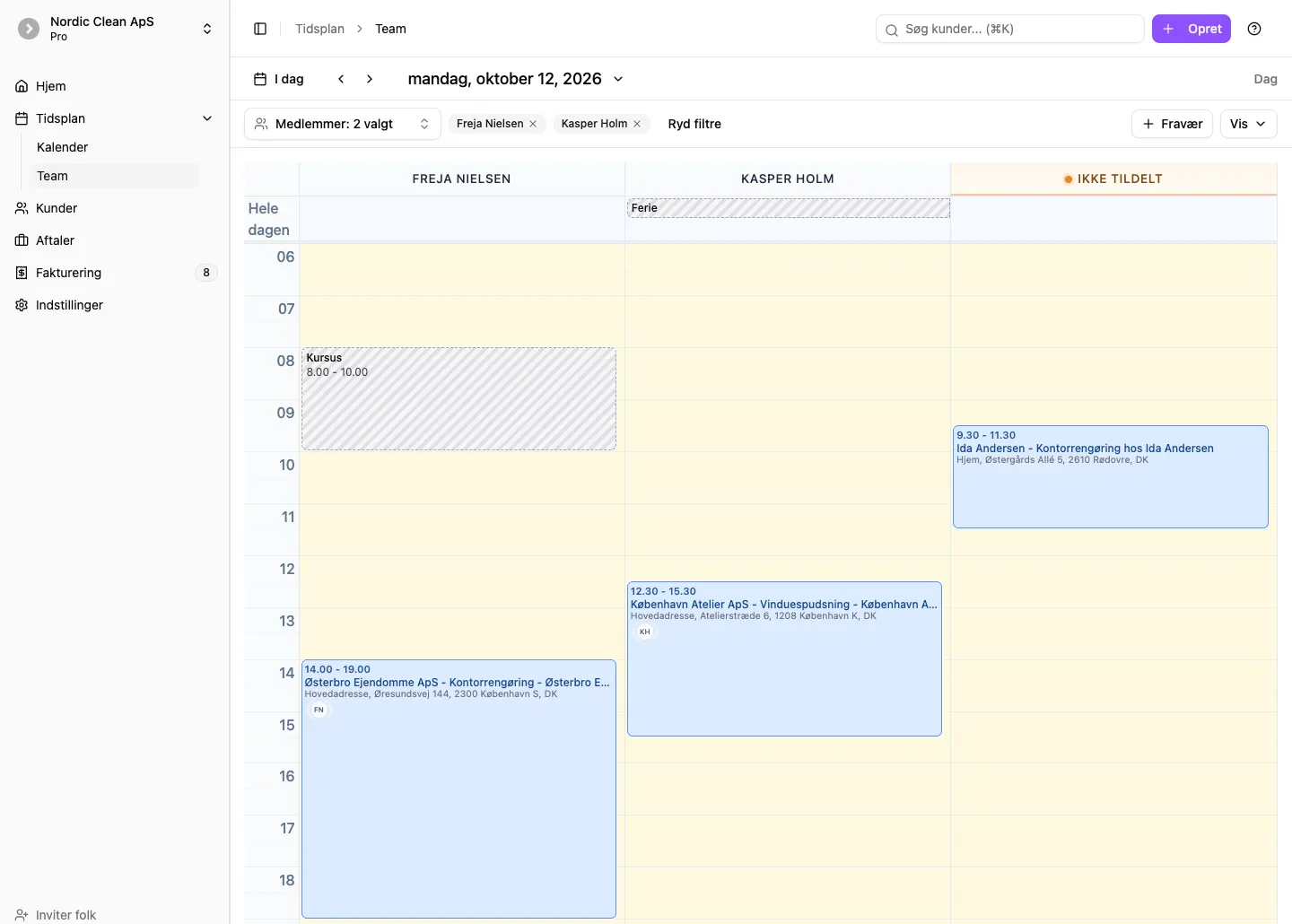
Task: Click the Søg kunder search field
Action: click(1010, 29)
